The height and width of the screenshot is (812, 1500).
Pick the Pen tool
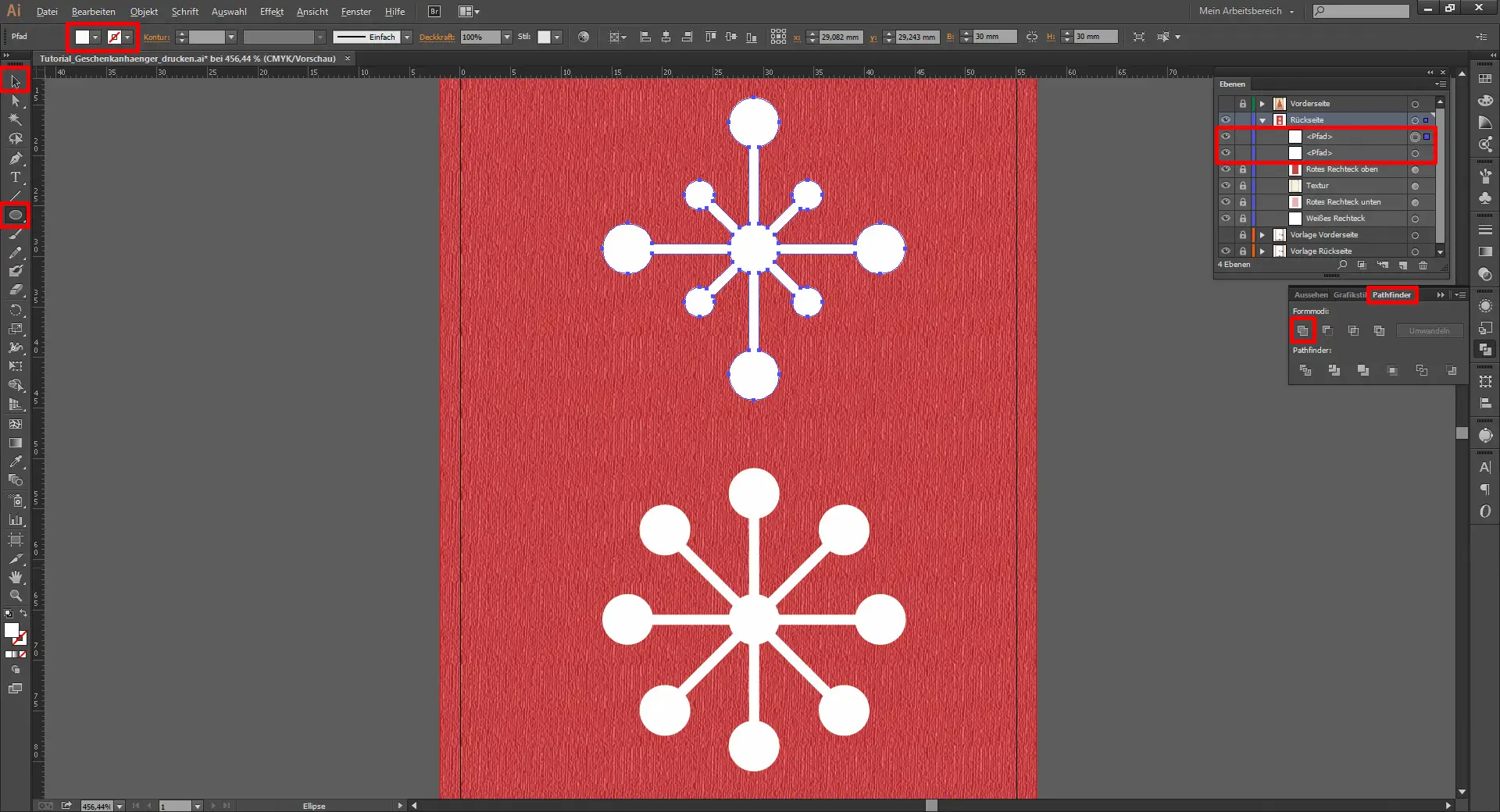click(x=15, y=158)
